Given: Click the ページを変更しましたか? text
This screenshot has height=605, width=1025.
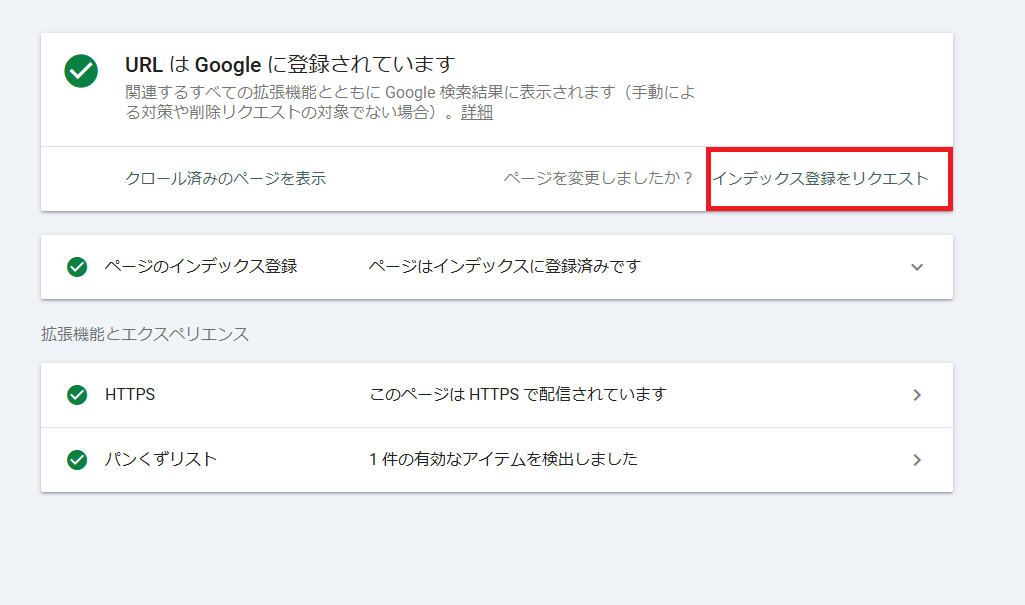Looking at the screenshot, I should coord(597,178).
